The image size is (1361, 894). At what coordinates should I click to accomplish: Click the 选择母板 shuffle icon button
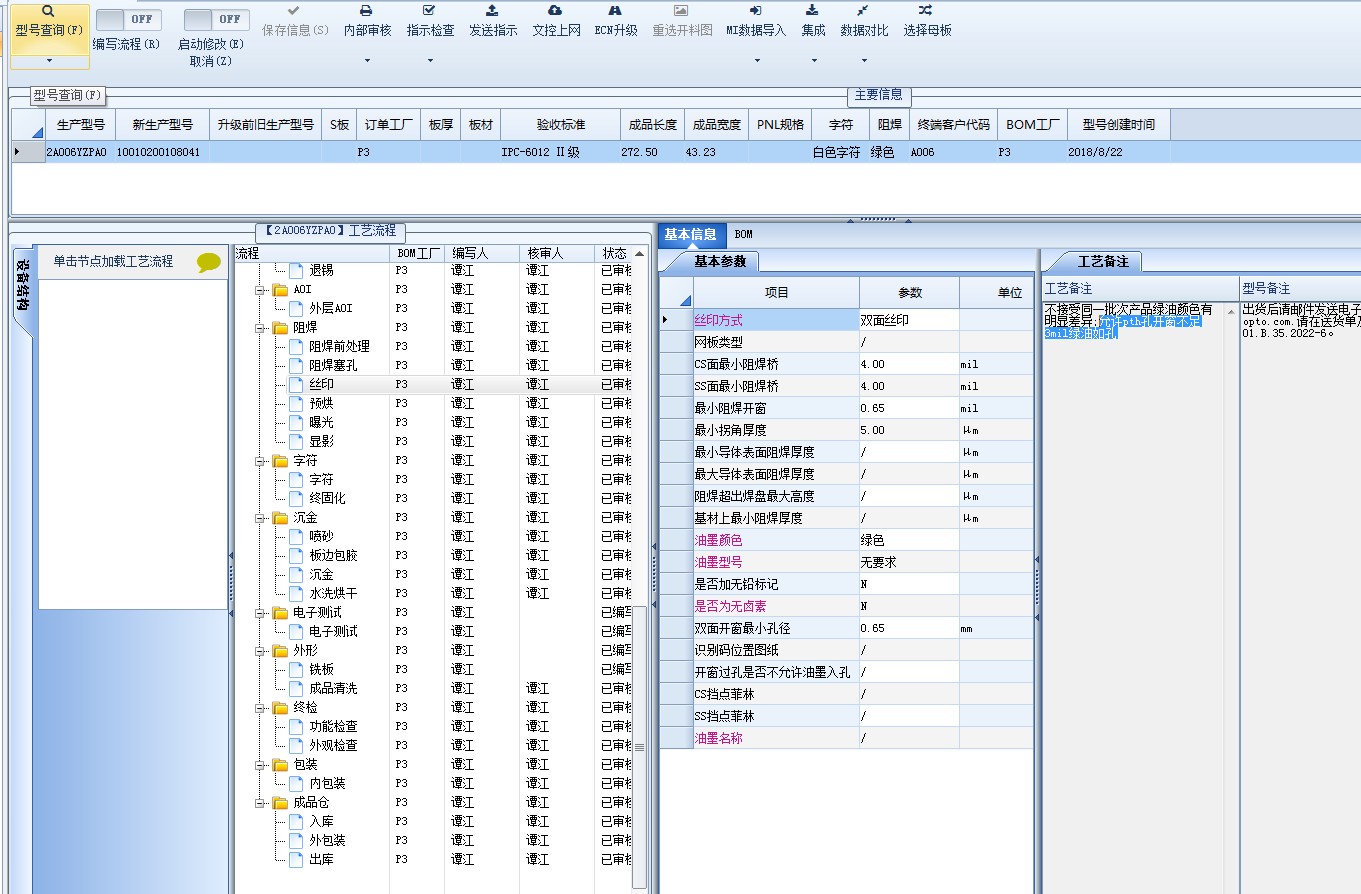pyautogui.click(x=927, y=10)
